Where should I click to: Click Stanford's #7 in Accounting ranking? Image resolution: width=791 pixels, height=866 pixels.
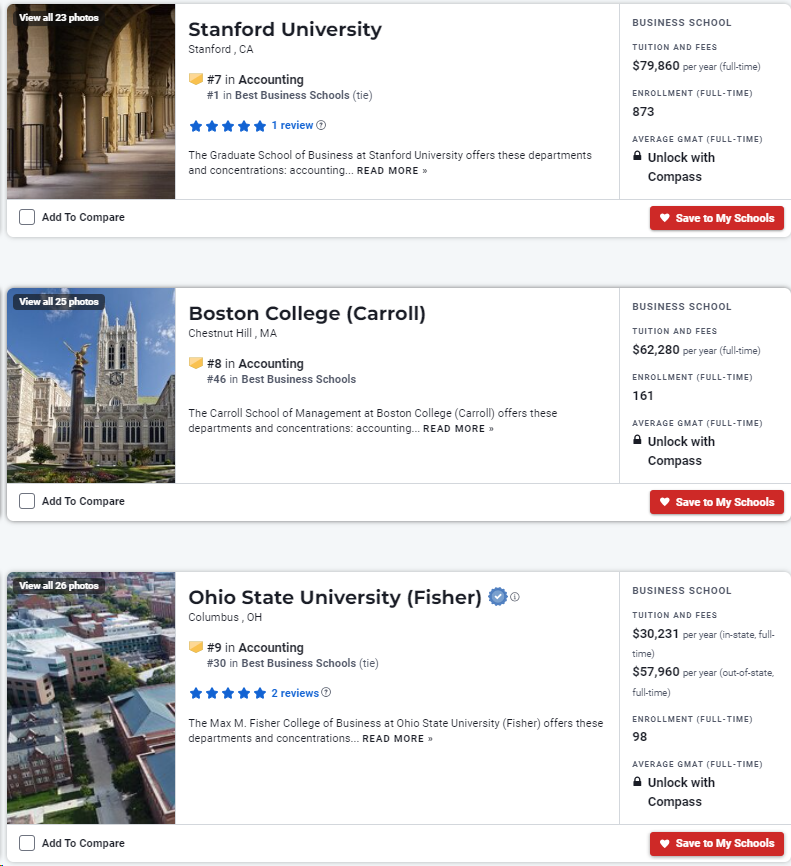(x=255, y=80)
